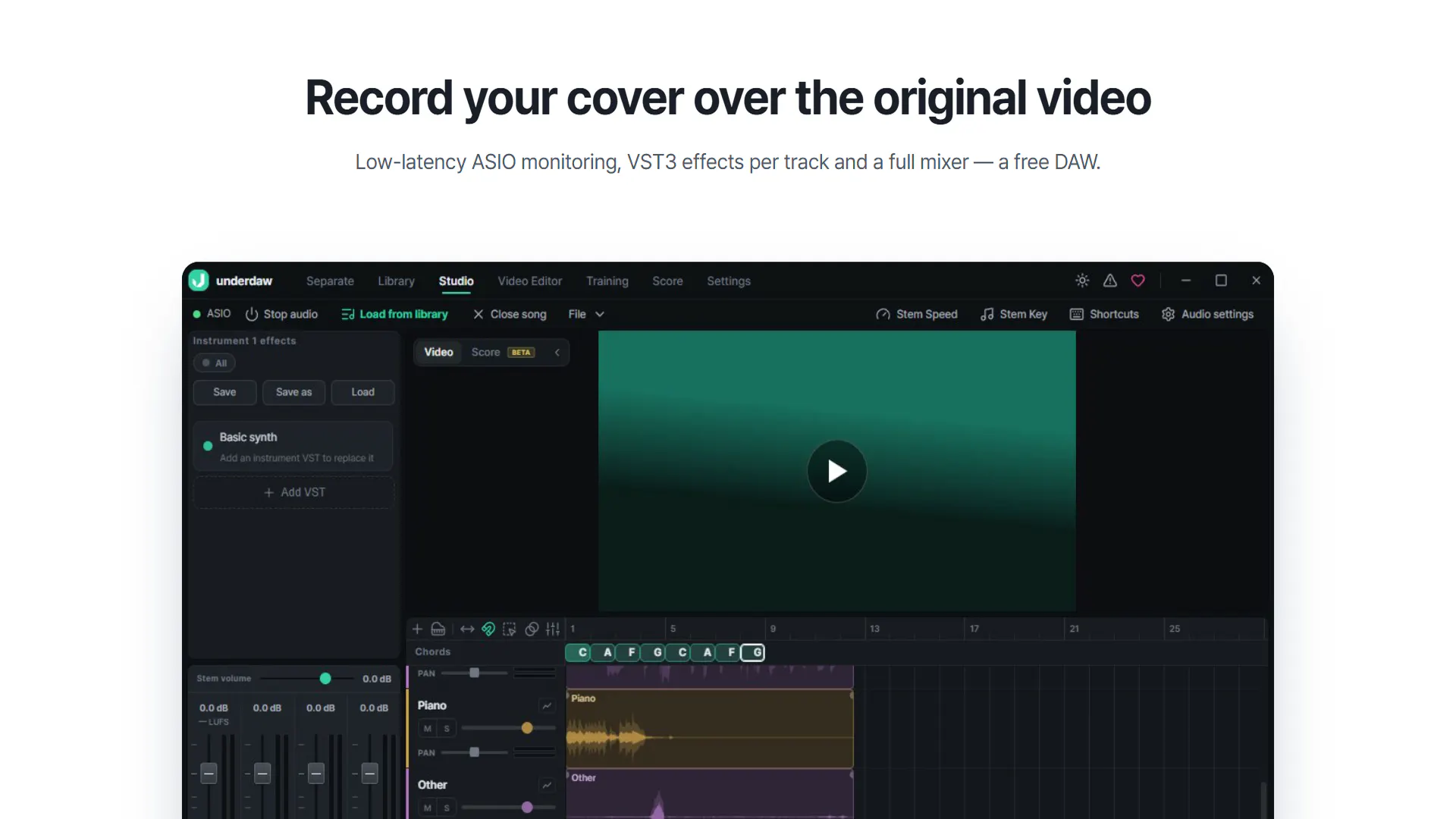Play the video with the center play button
The width and height of the screenshot is (1456, 819).
point(836,471)
